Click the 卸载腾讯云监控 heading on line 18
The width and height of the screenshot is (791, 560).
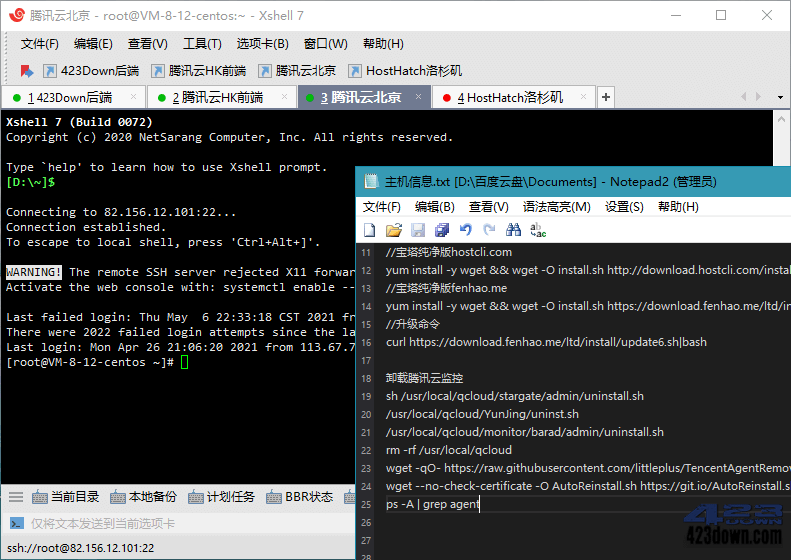tap(424, 378)
